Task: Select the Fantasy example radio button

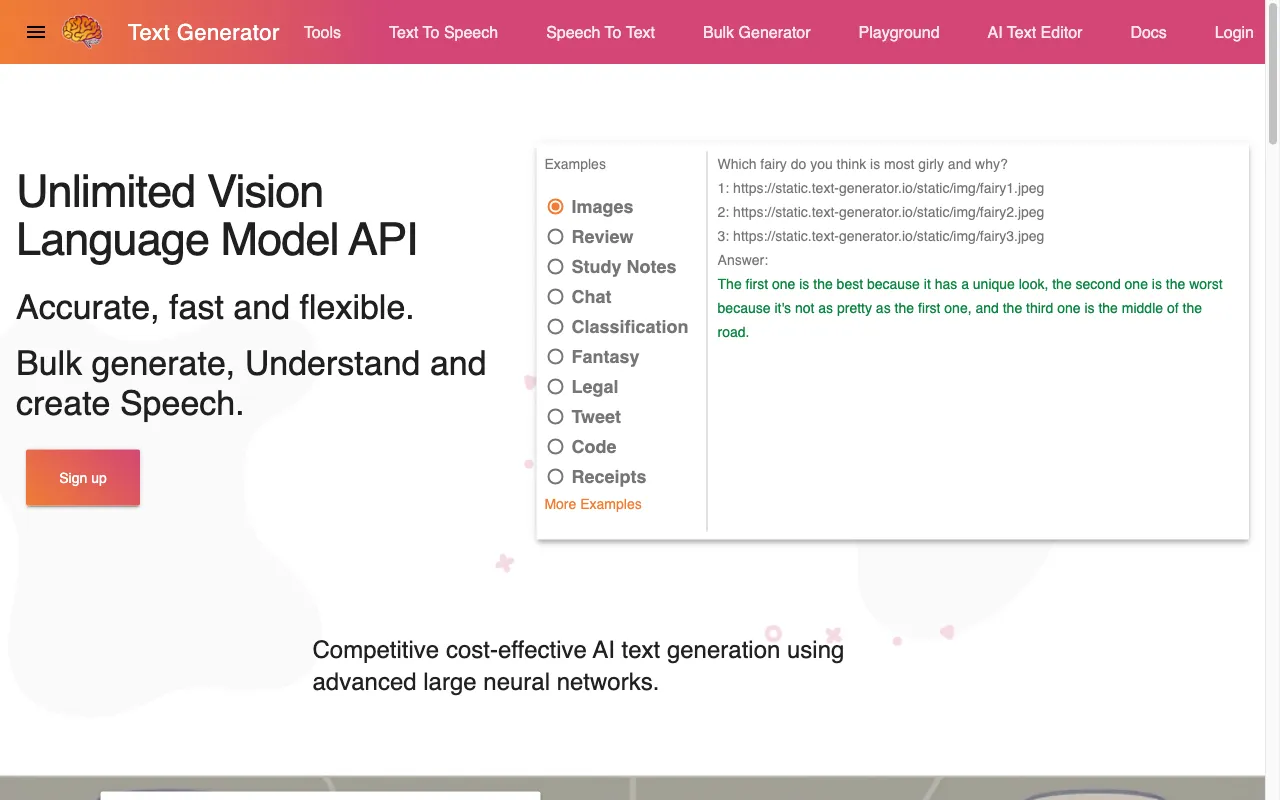Action: (556, 357)
